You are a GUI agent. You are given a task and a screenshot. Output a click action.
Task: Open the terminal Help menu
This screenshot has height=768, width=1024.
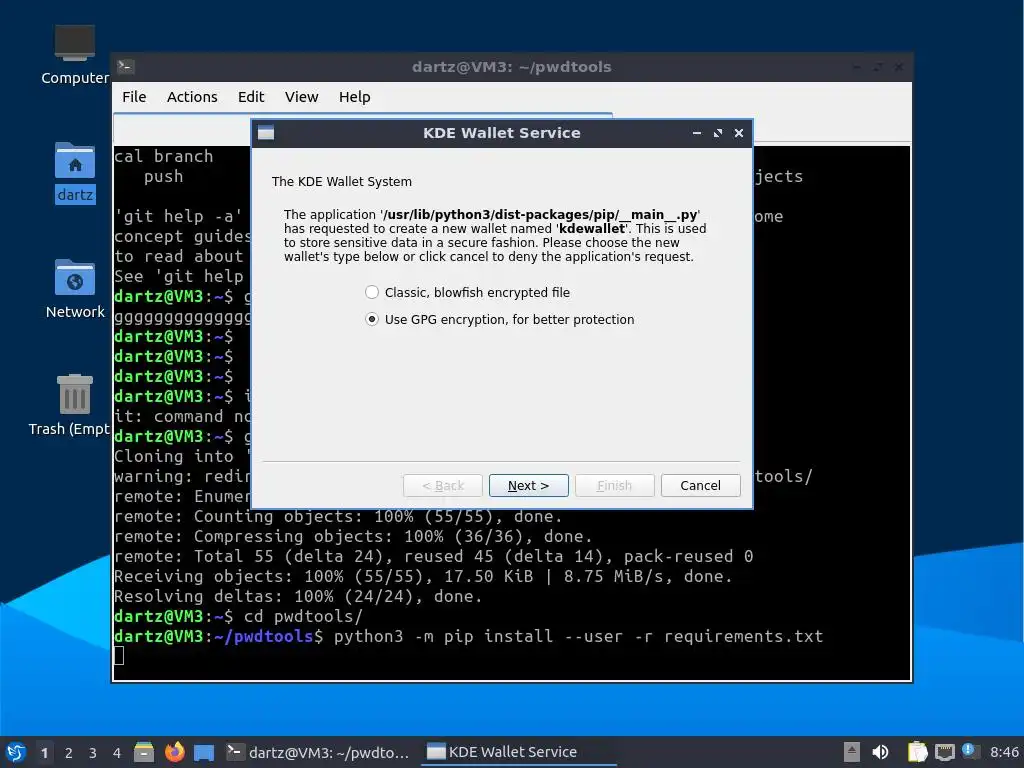tap(355, 97)
